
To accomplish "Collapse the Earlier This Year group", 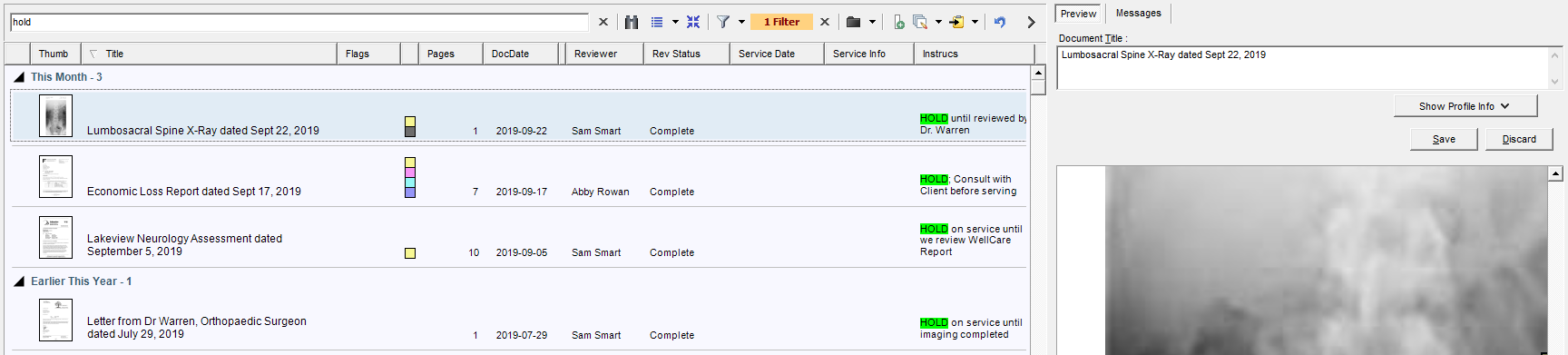I will (x=19, y=281).
